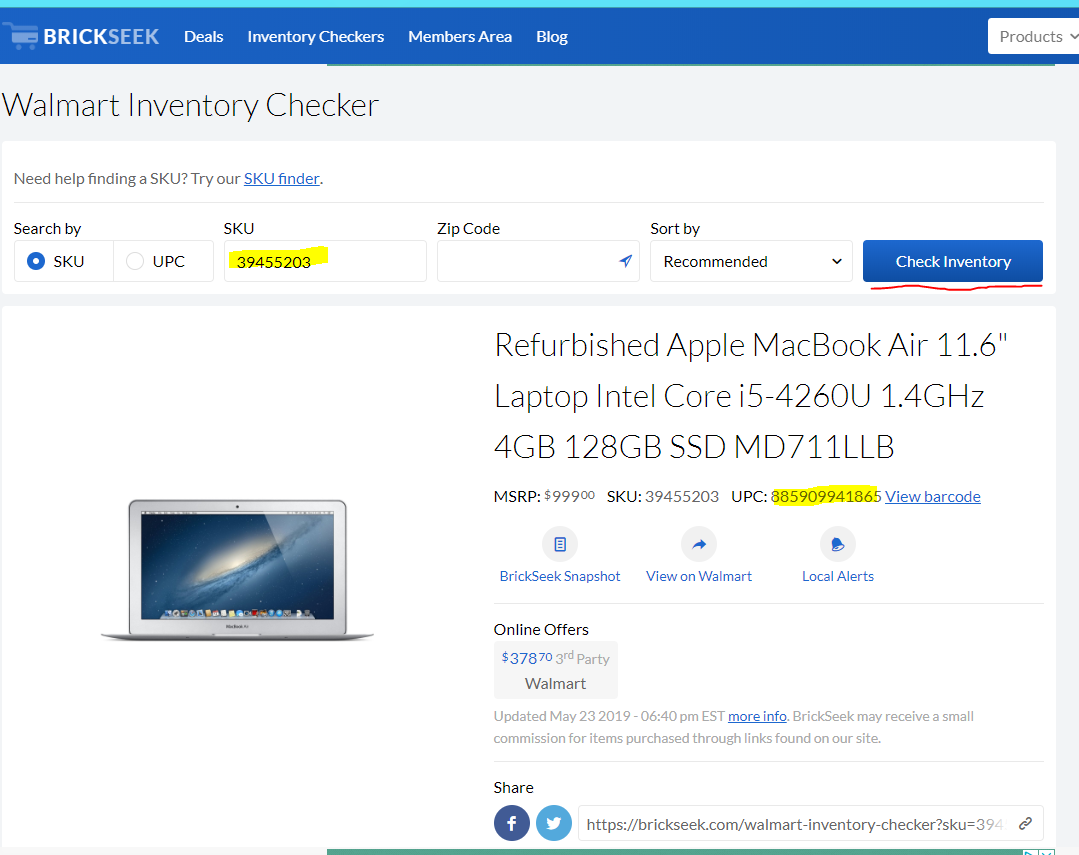The width and height of the screenshot is (1079, 855).
Task: Open the BrickSeek Snapshot icon
Action: point(560,545)
